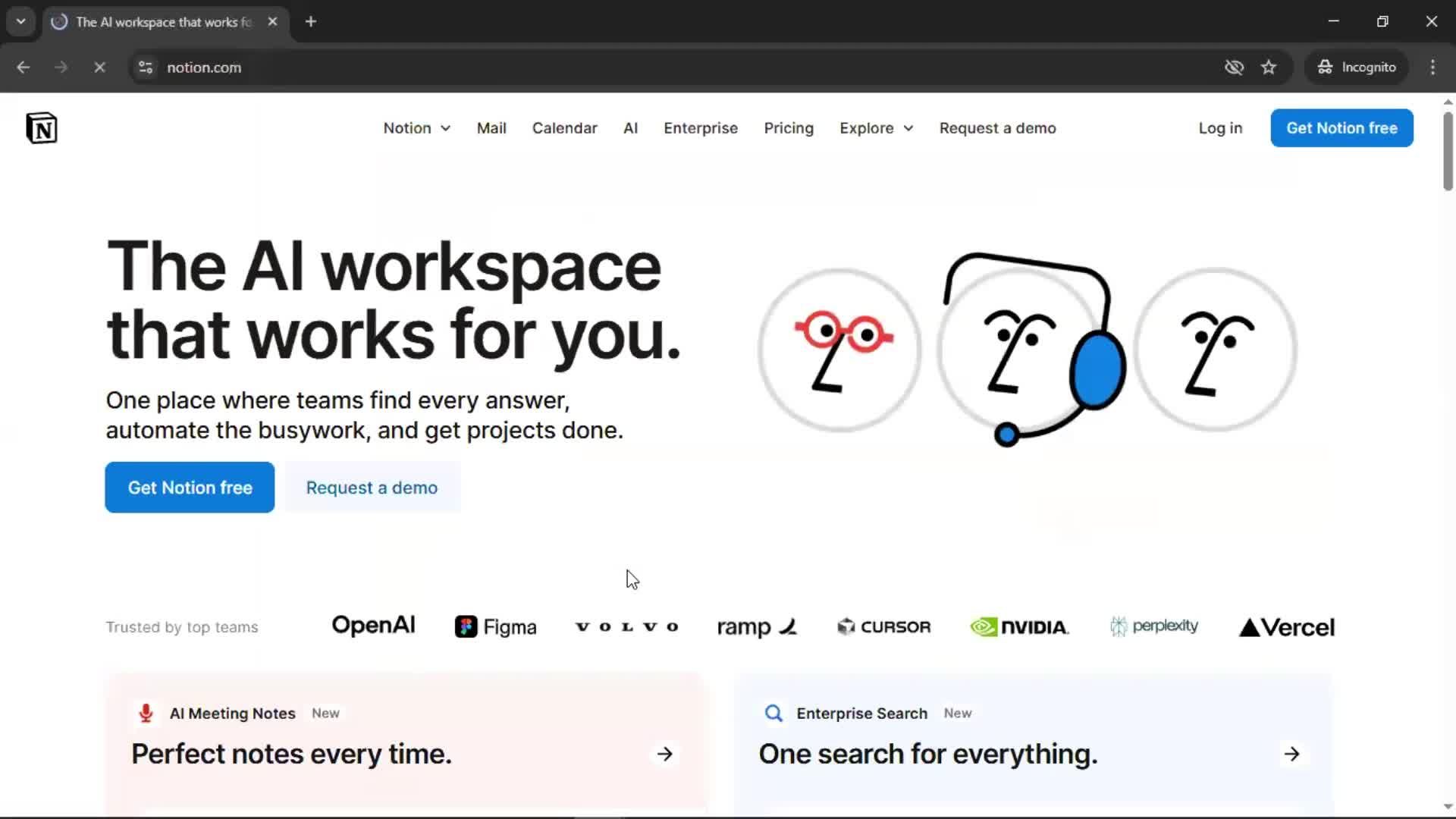Open the Incognito profile indicator

pyautogui.click(x=1357, y=67)
